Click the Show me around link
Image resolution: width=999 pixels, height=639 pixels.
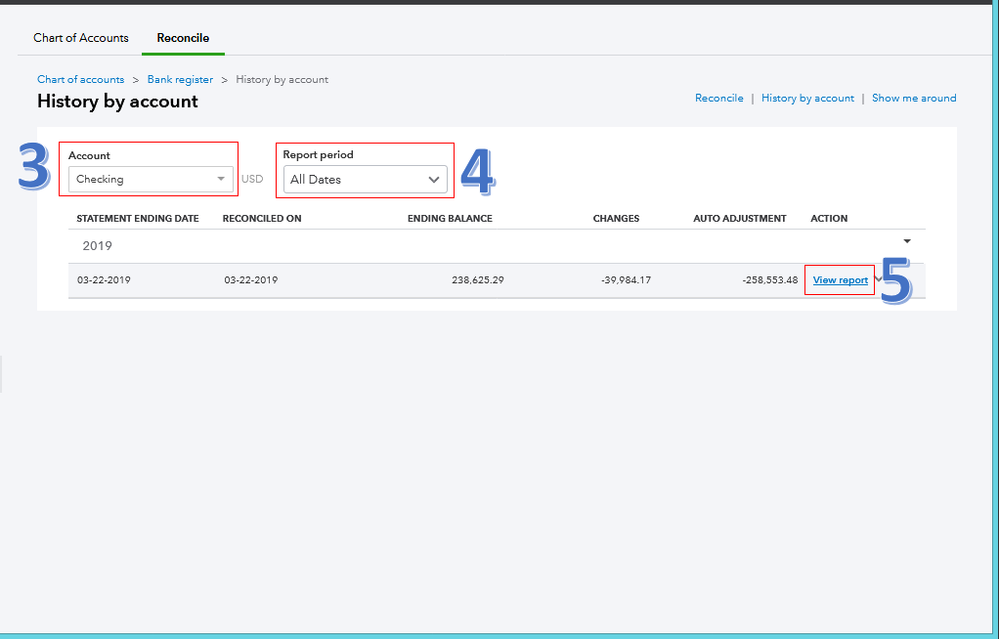click(x=914, y=98)
